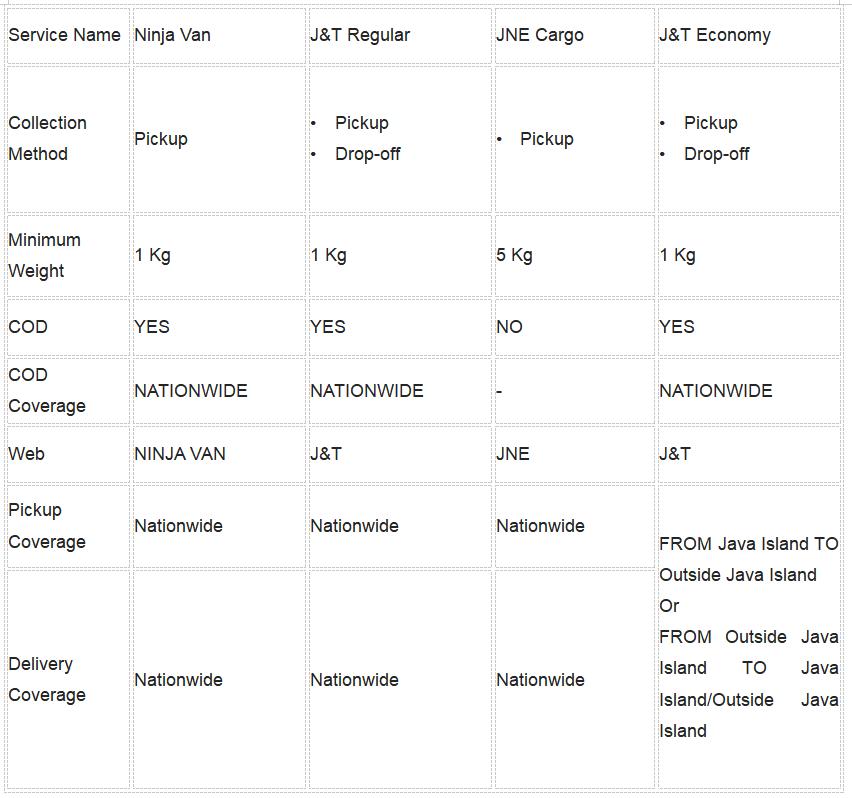Select the "J&T Regular" column header
This screenshot has width=852, height=798.
point(360,35)
